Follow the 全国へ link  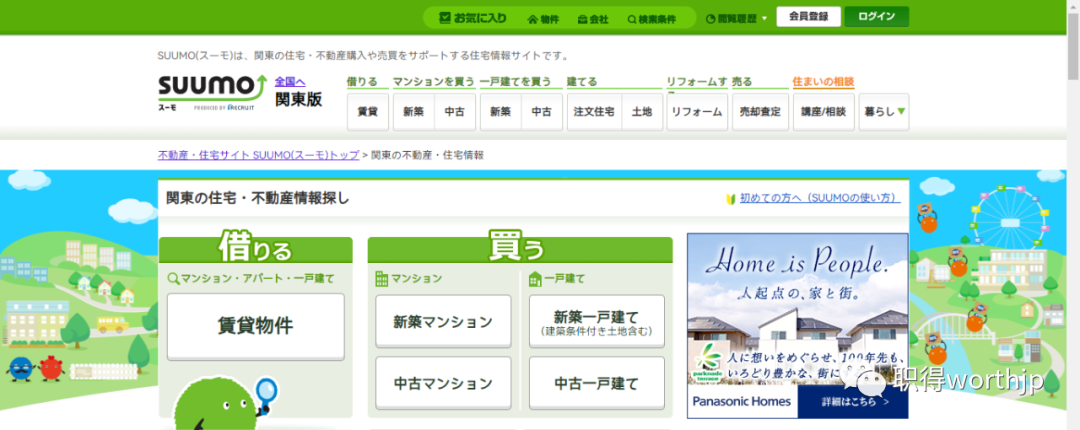[x=290, y=81]
